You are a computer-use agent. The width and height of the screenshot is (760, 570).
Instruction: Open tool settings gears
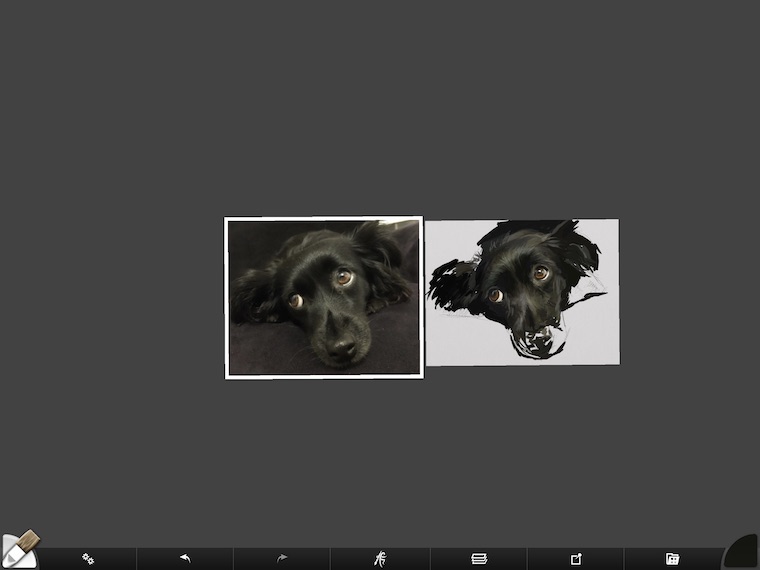click(x=88, y=559)
